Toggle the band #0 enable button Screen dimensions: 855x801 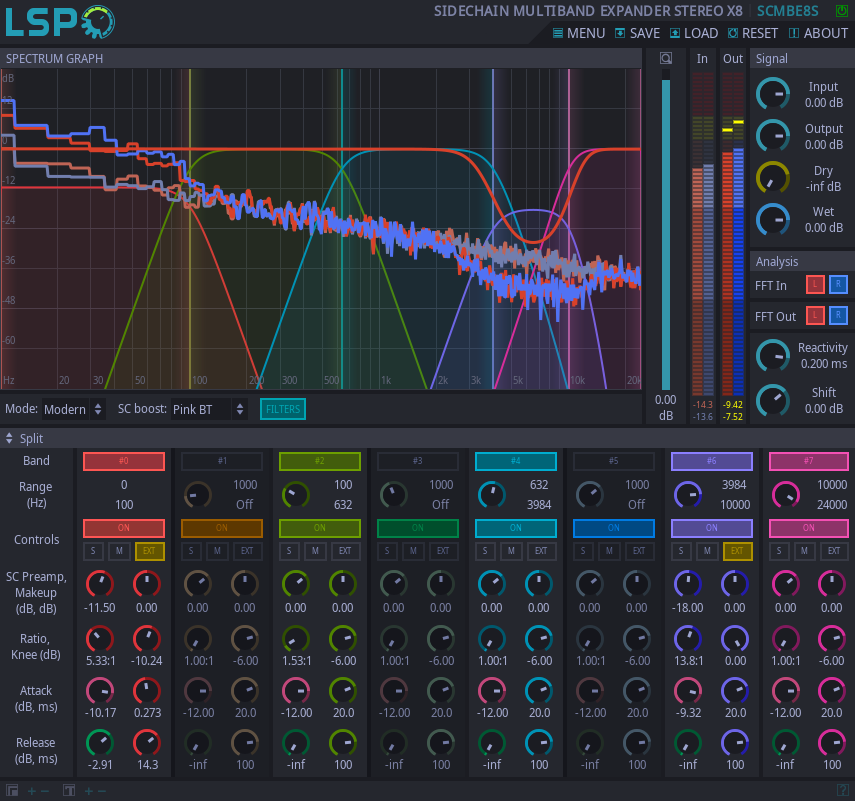click(124, 461)
